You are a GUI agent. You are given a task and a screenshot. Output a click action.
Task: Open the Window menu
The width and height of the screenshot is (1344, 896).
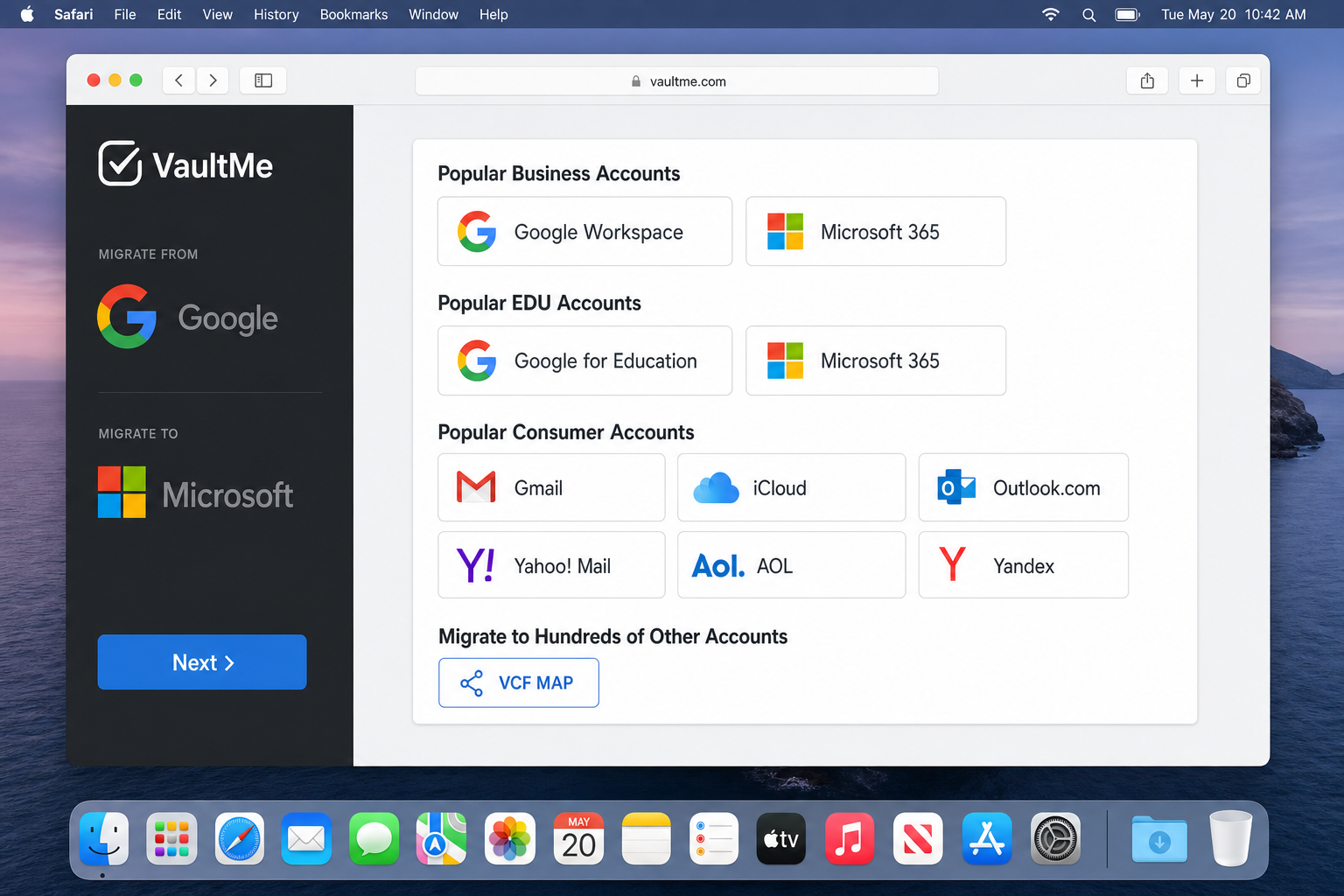(x=433, y=14)
